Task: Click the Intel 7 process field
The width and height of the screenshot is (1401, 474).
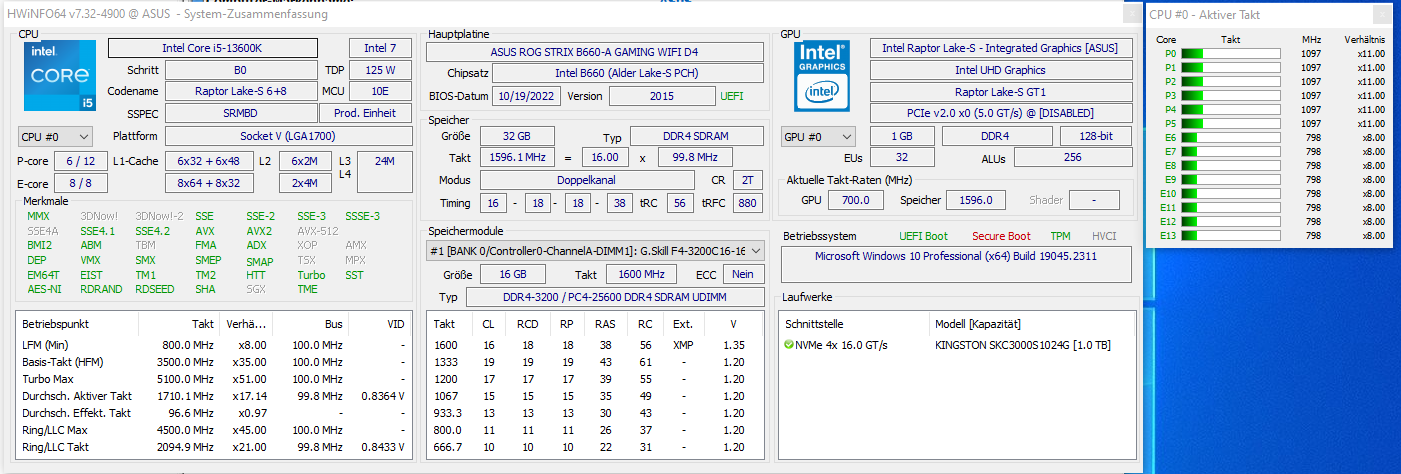Action: point(380,48)
